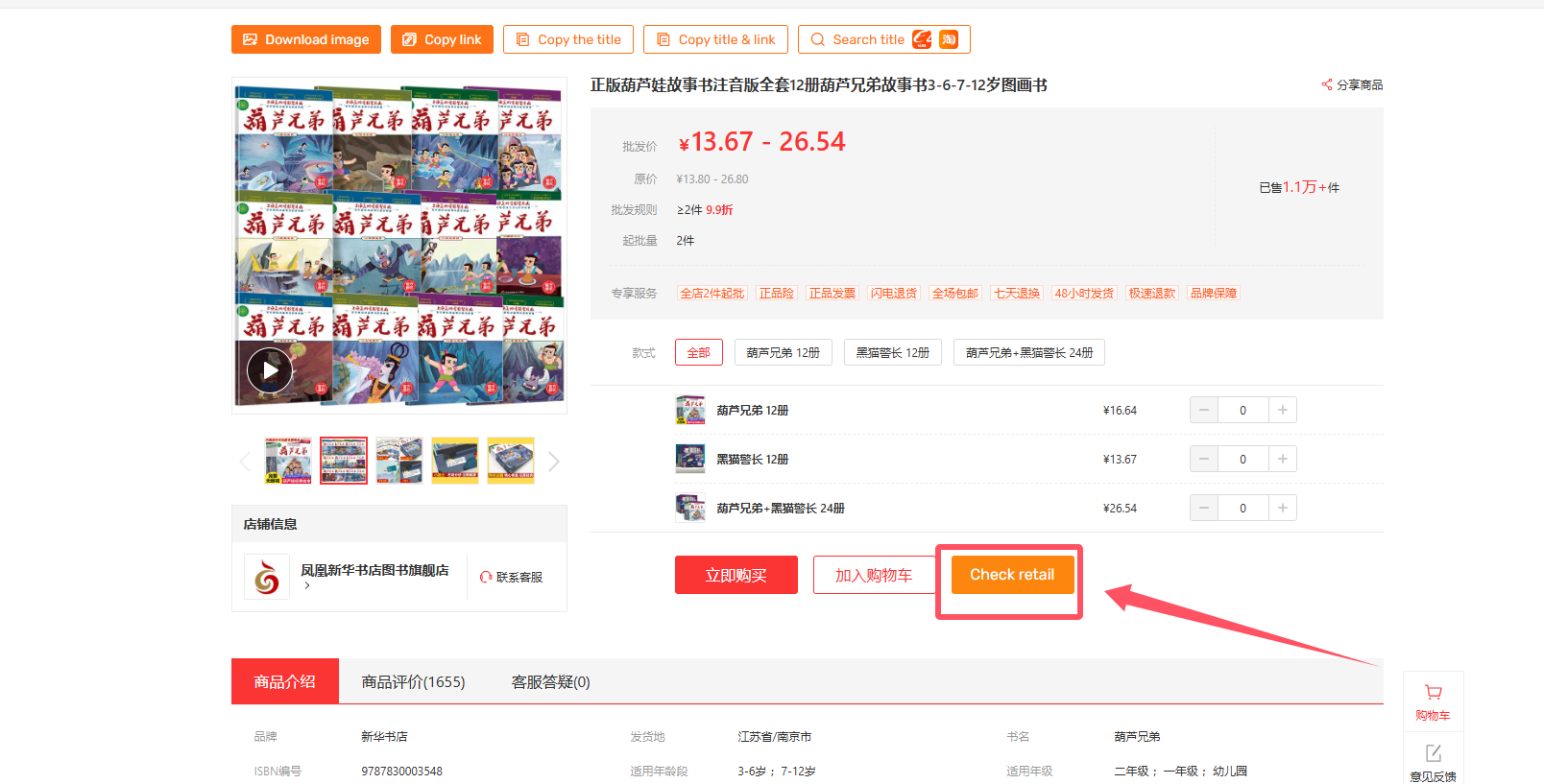The image size is (1544, 784).
Task: Select the fourth product thumbnail
Action: coord(455,461)
